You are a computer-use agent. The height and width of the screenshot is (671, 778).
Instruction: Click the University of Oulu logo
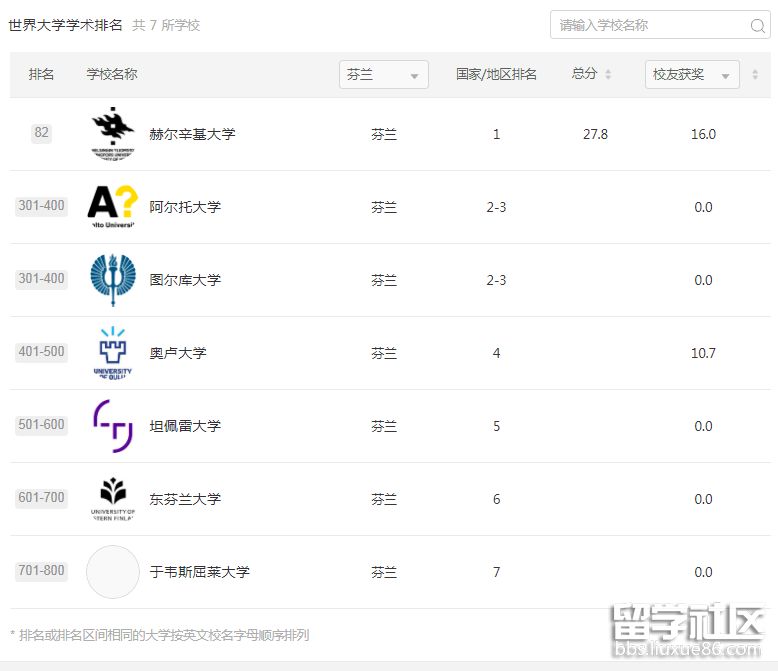click(x=113, y=353)
